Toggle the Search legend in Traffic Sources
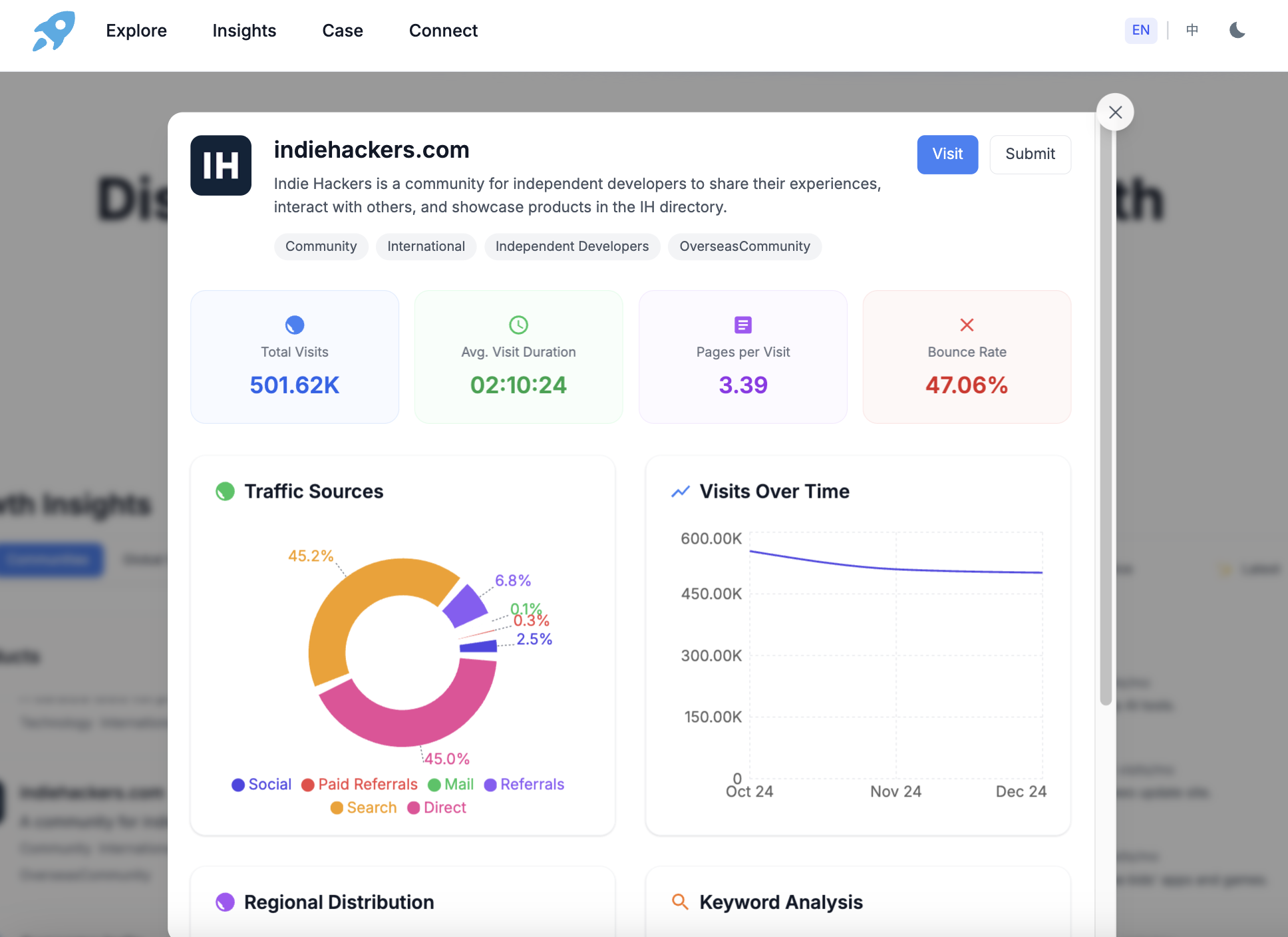Viewport: 1288px width, 937px height. click(x=363, y=807)
